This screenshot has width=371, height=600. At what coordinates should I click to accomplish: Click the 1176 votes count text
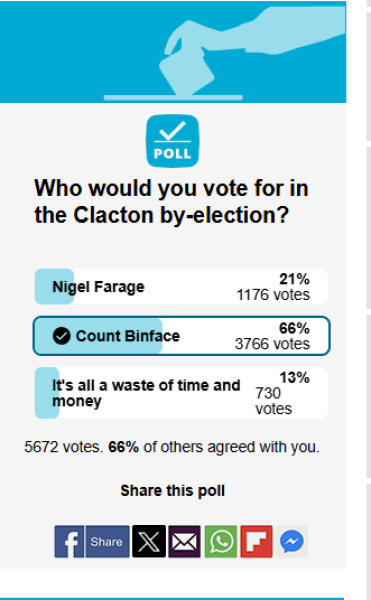[x=273, y=295]
